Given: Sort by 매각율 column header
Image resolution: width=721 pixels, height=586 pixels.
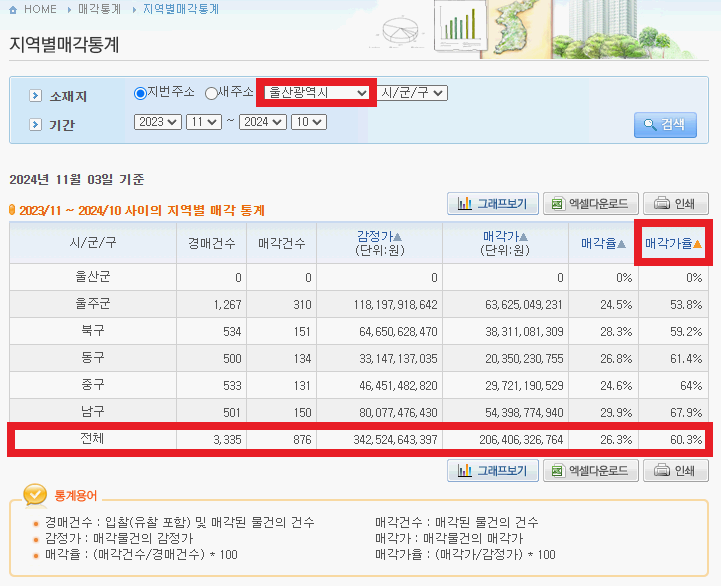Looking at the screenshot, I should tap(603, 243).
